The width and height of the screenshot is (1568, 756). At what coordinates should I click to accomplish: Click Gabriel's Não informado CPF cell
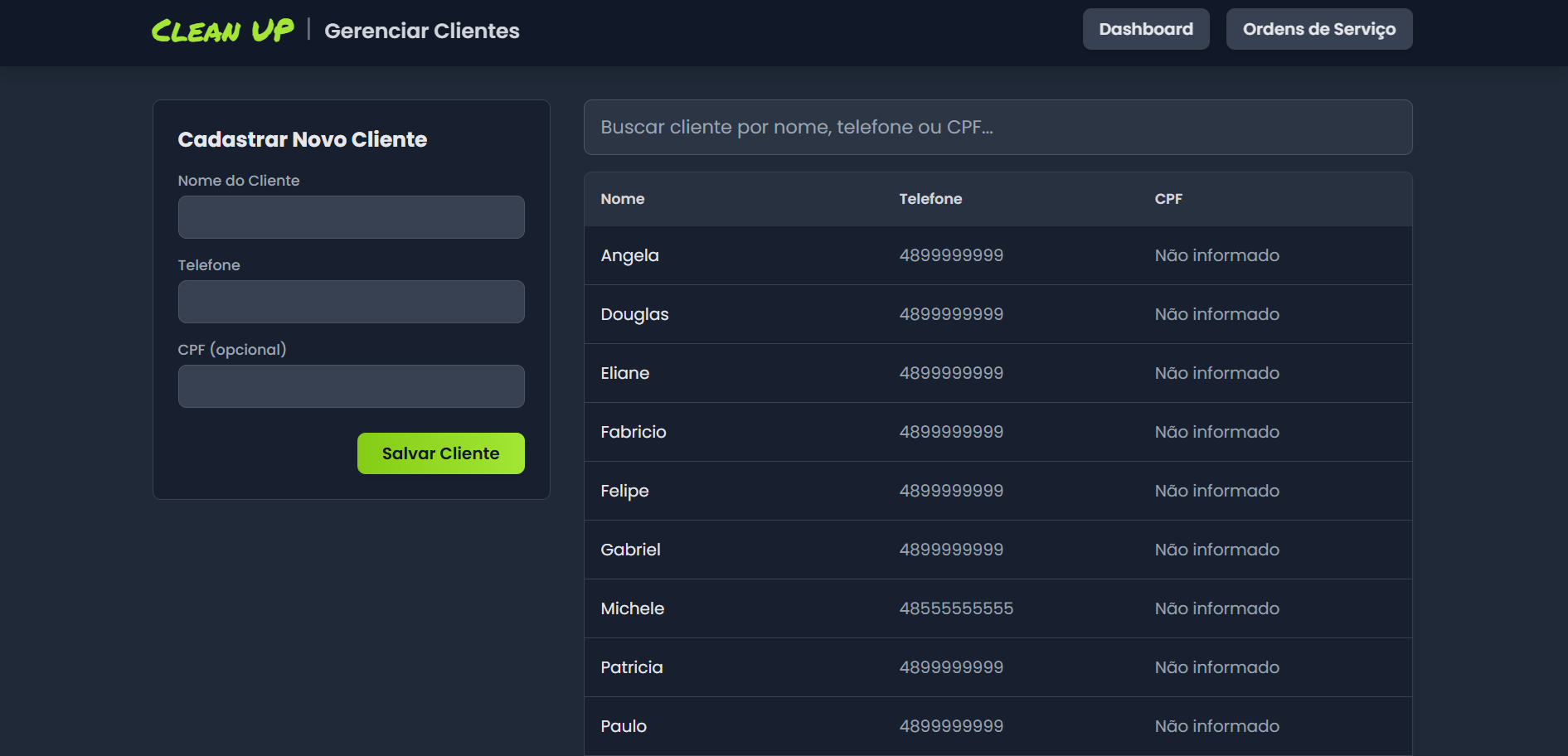[1217, 550]
